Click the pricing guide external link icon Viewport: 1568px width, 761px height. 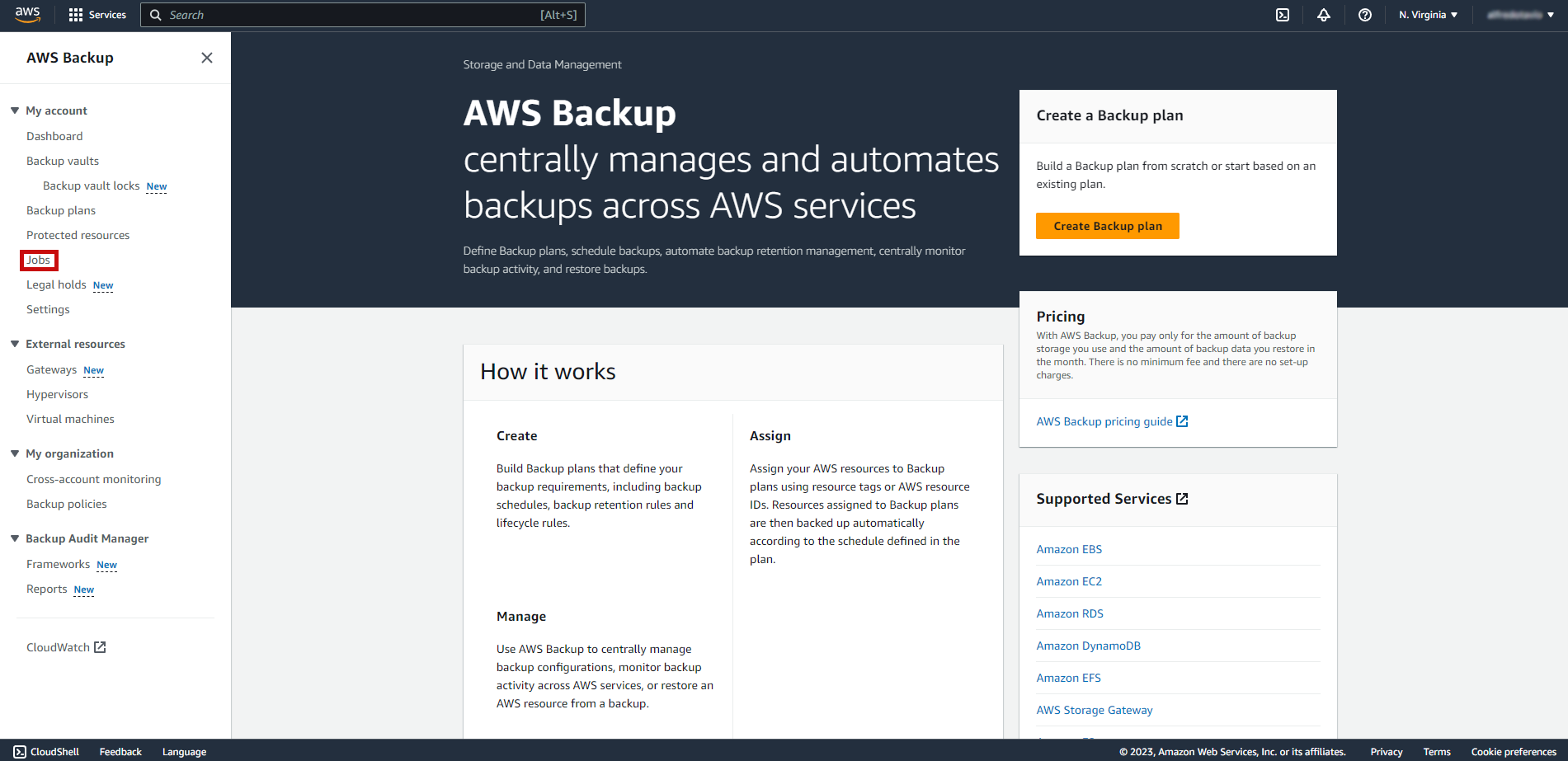click(1182, 421)
